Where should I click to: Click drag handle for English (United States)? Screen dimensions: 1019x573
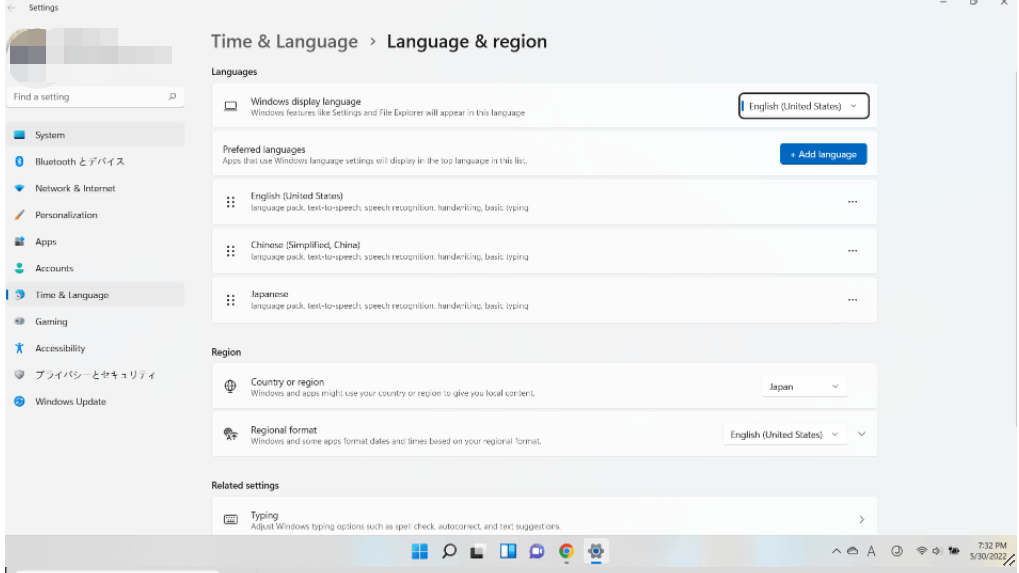(x=231, y=202)
